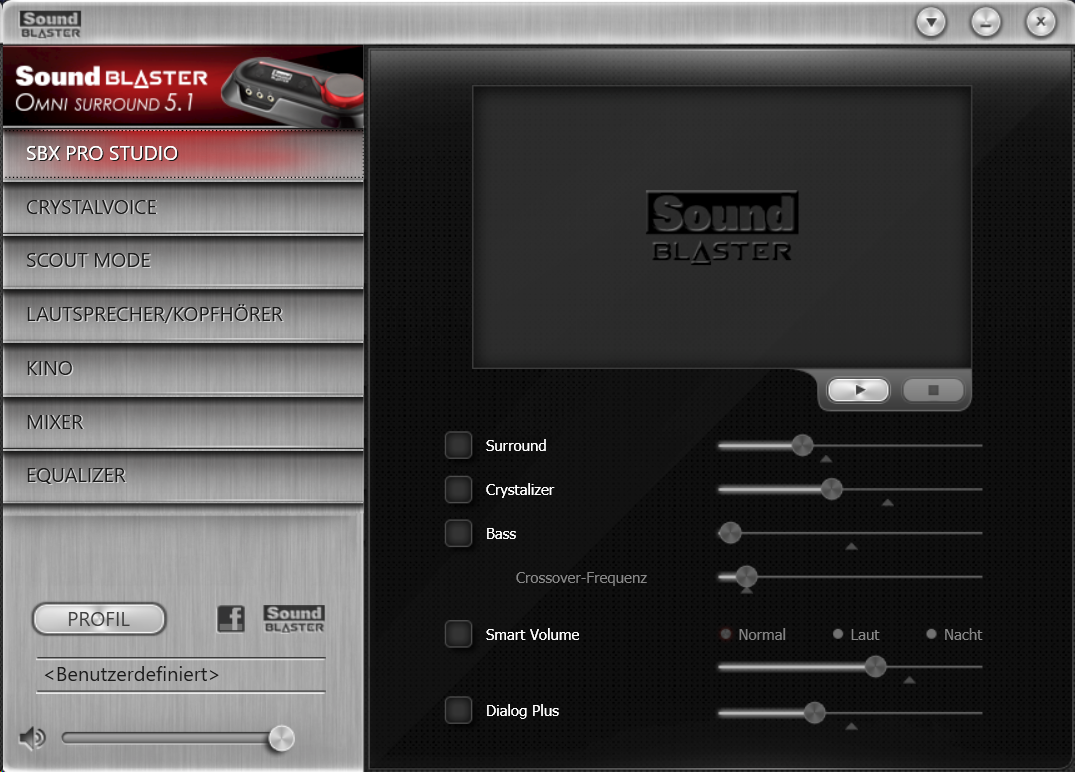This screenshot has width=1075, height=772.
Task: Click the Bass slider handle
Action: pos(730,533)
